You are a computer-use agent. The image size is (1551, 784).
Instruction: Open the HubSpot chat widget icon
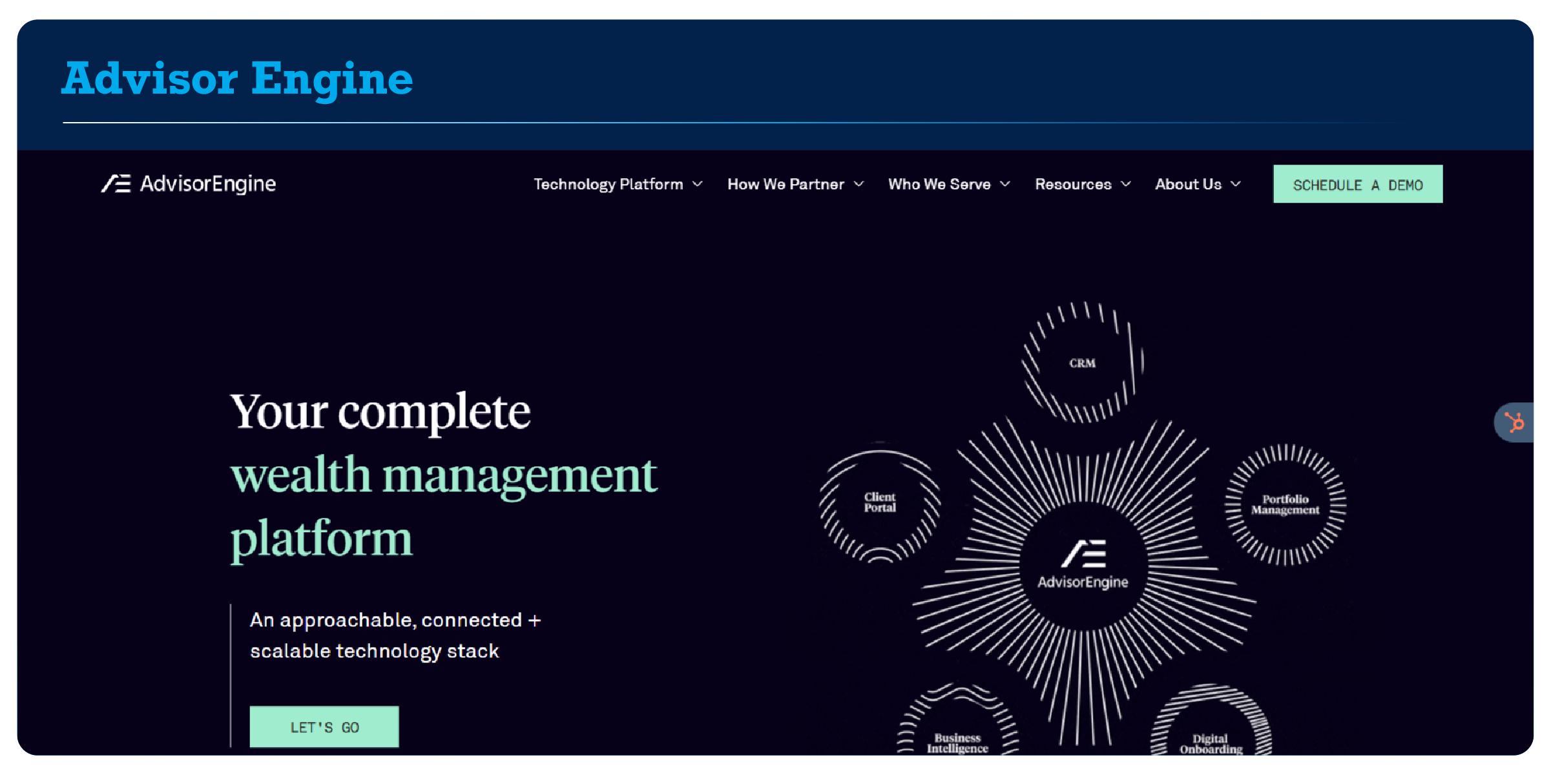pos(1514,422)
